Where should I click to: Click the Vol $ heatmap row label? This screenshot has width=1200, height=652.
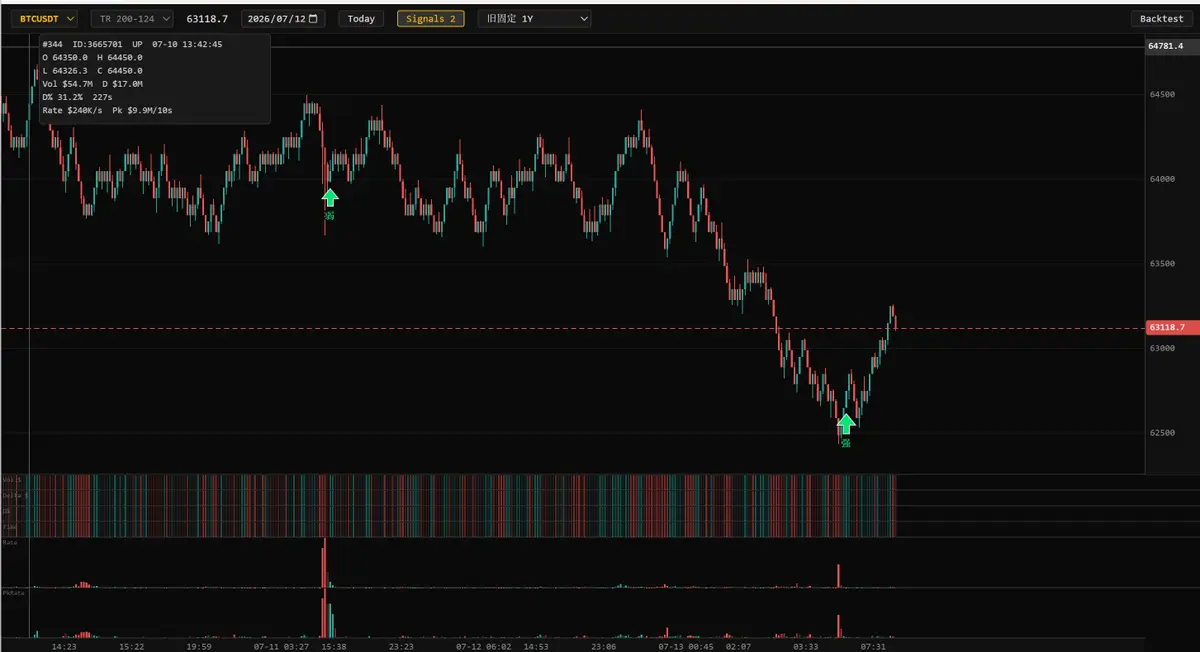(x=11, y=481)
